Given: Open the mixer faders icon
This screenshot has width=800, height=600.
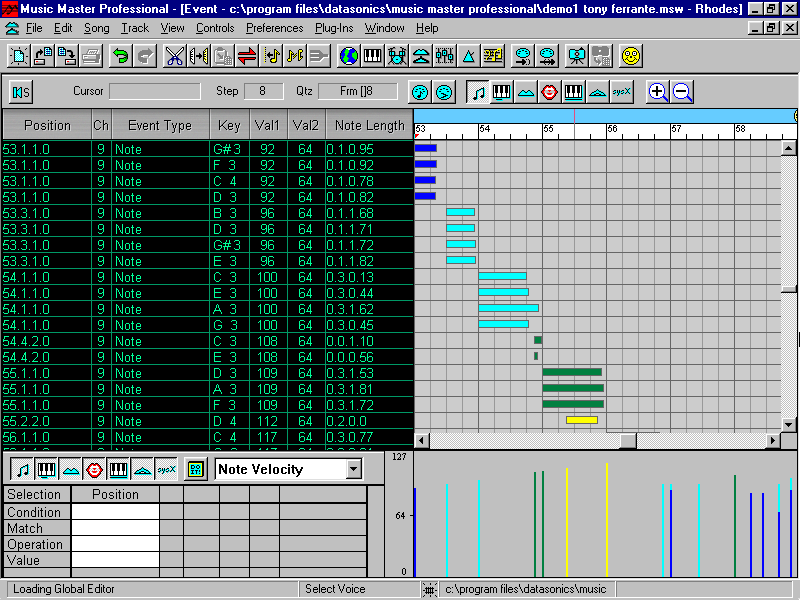Looking at the screenshot, I should [x=444, y=56].
